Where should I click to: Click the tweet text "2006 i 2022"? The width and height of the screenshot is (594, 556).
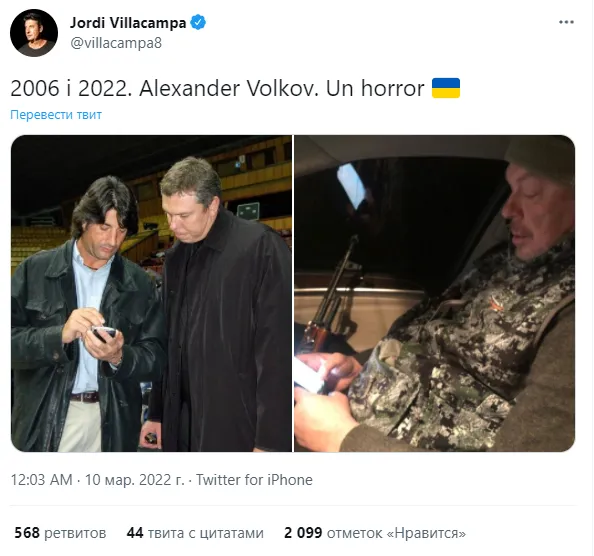click(71, 89)
